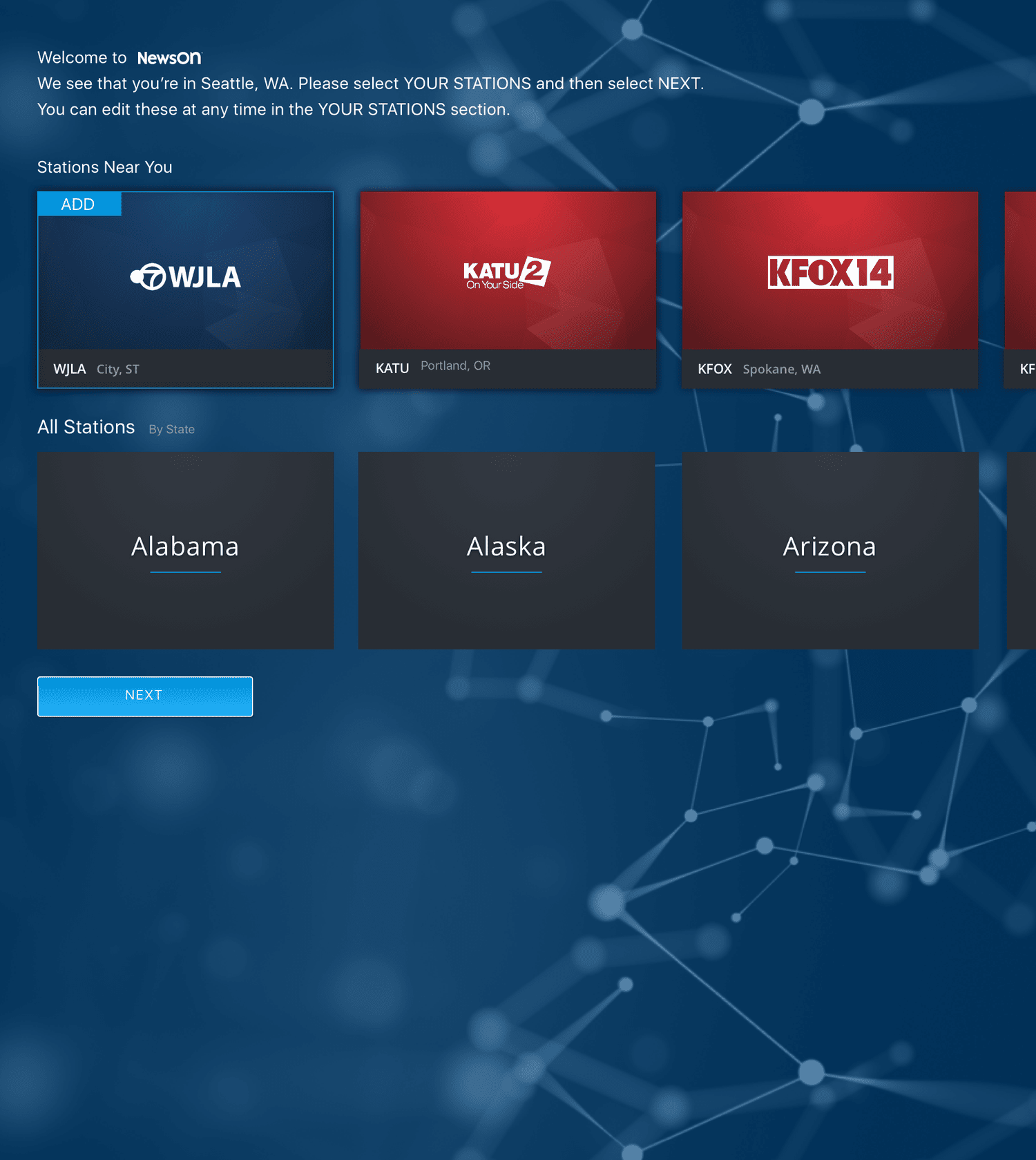Click the 'WJLA City, ST' caption

[x=96, y=369]
